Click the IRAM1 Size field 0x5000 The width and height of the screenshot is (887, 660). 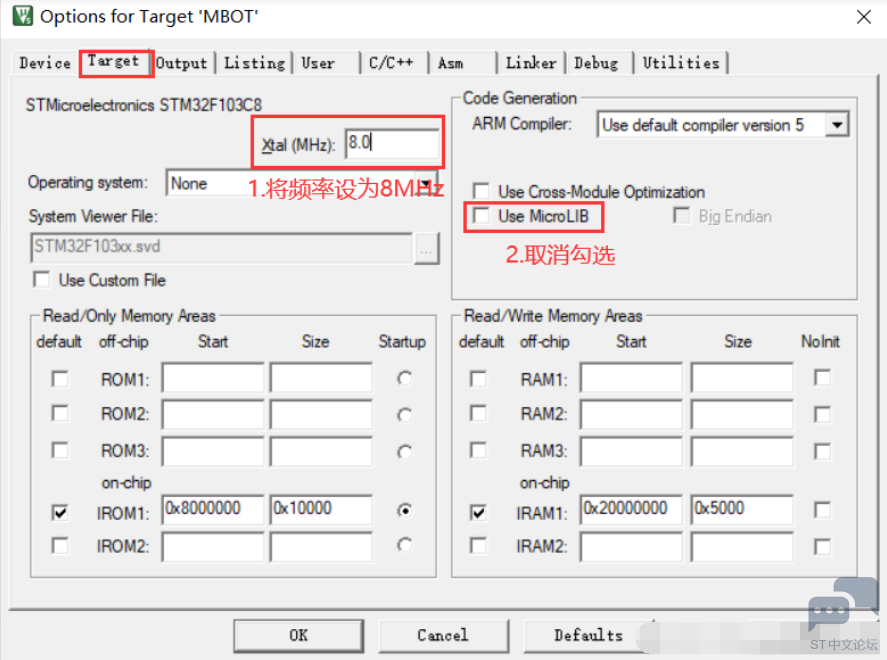click(742, 510)
